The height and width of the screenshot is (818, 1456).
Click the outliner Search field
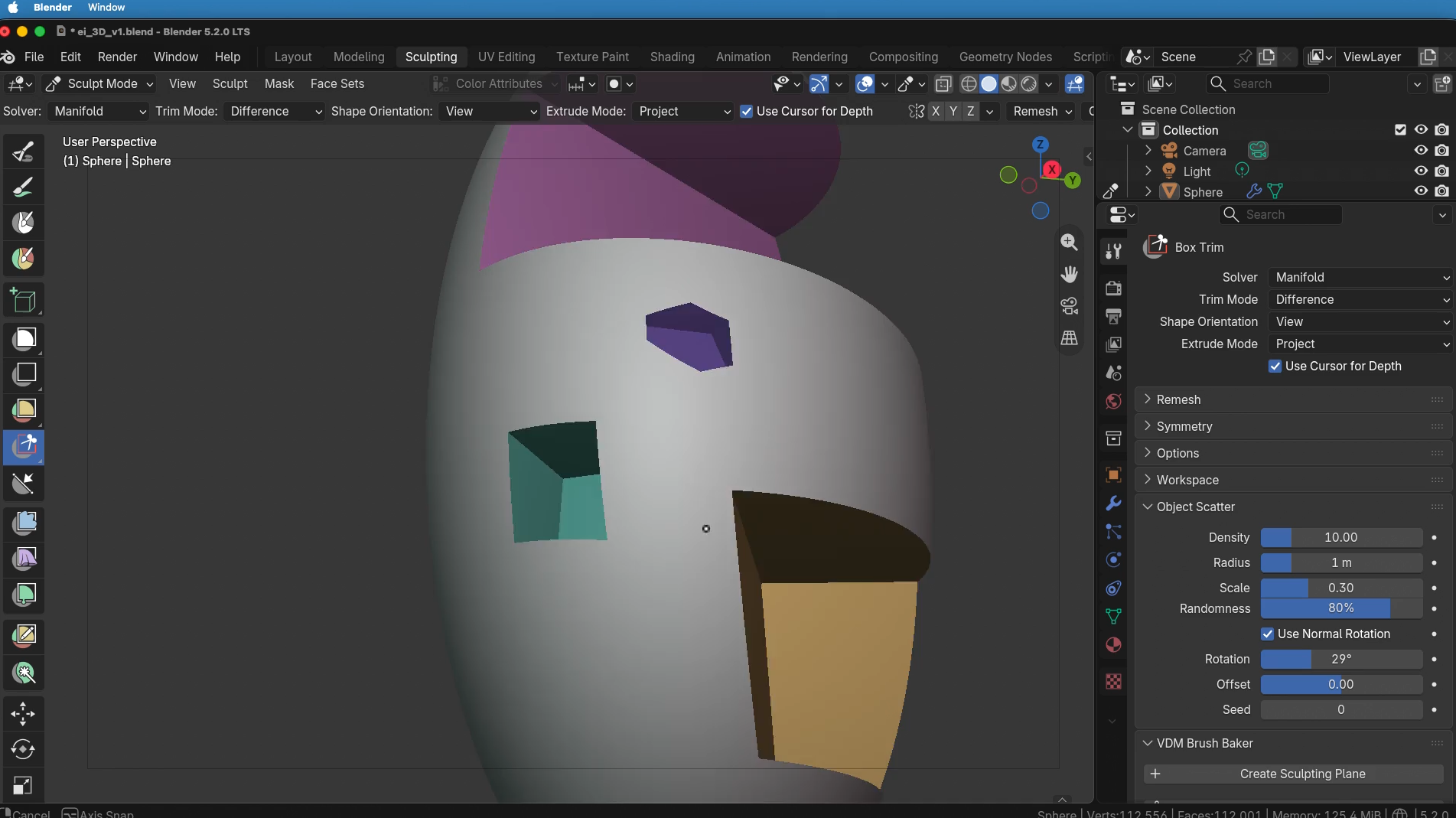[1268, 83]
